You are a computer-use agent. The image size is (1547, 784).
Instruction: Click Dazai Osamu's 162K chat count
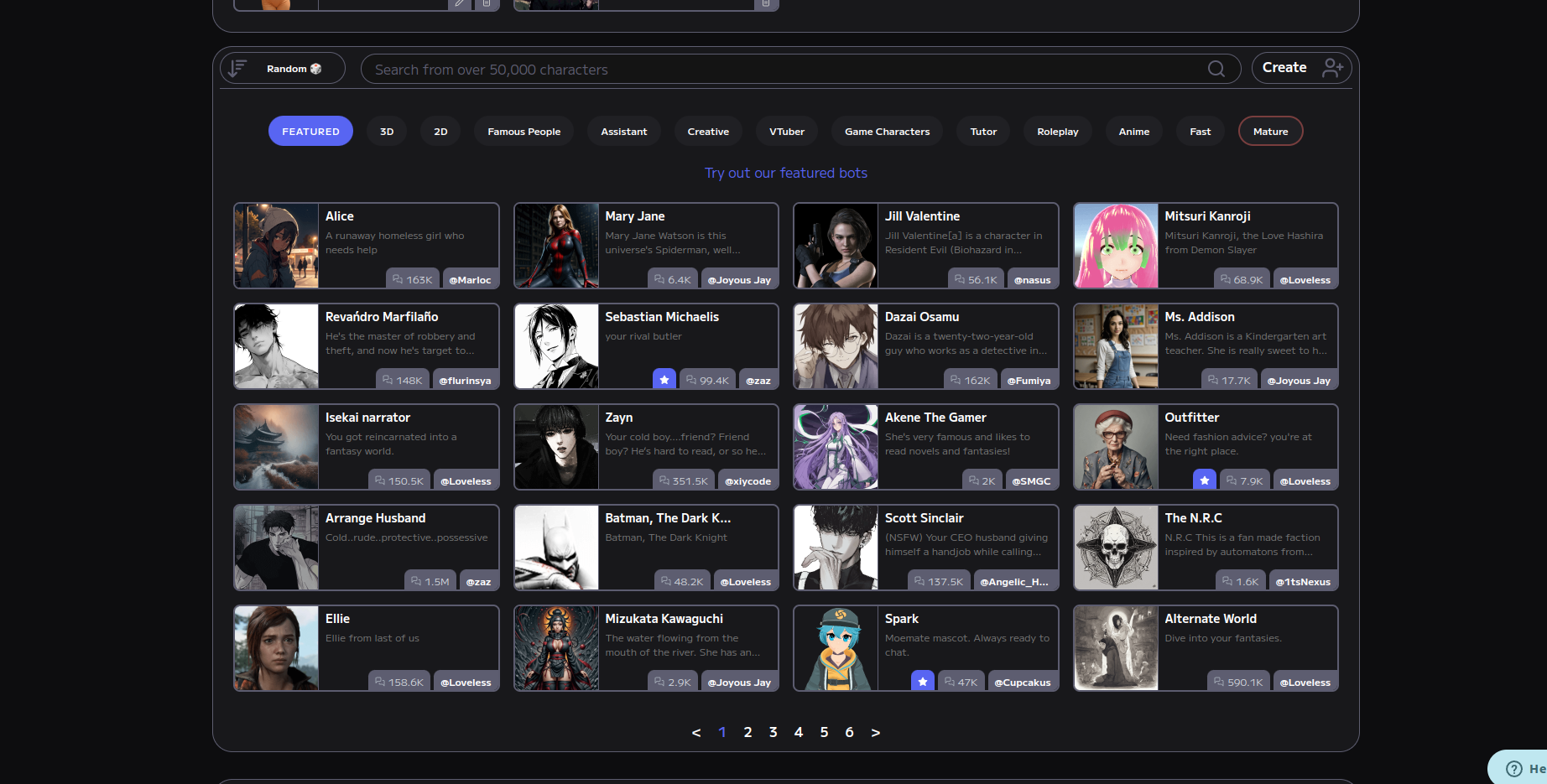[970, 380]
